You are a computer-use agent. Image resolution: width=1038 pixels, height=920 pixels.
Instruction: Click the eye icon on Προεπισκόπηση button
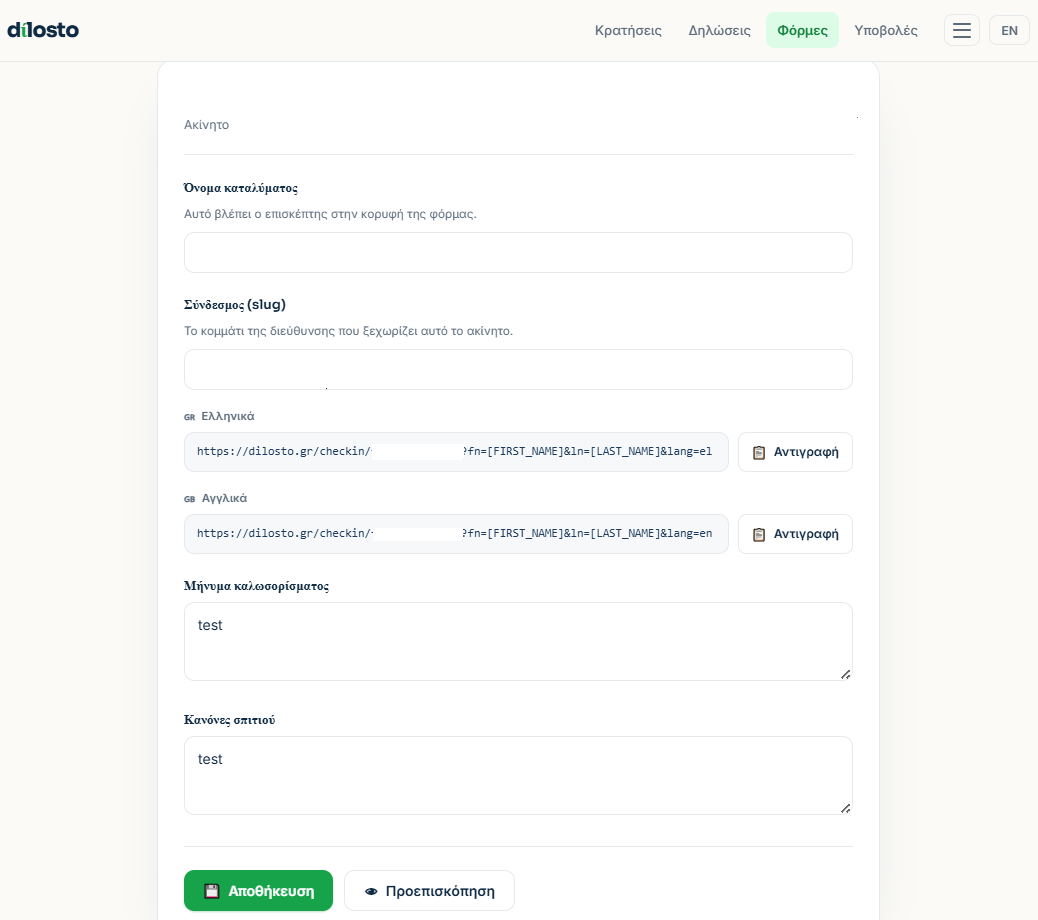tap(371, 892)
